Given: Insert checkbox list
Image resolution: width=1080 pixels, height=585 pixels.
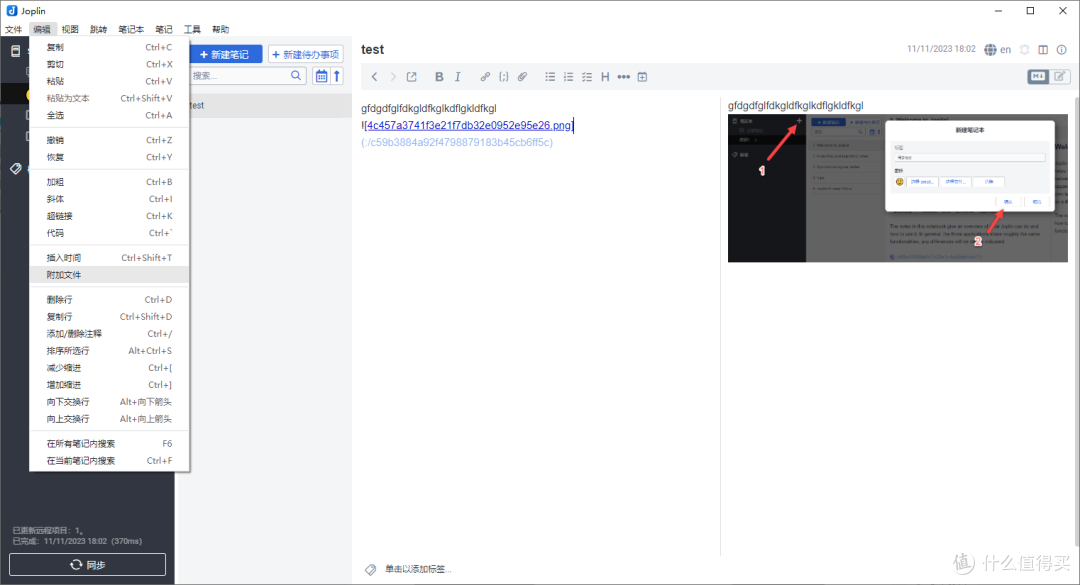Looking at the screenshot, I should click(587, 76).
